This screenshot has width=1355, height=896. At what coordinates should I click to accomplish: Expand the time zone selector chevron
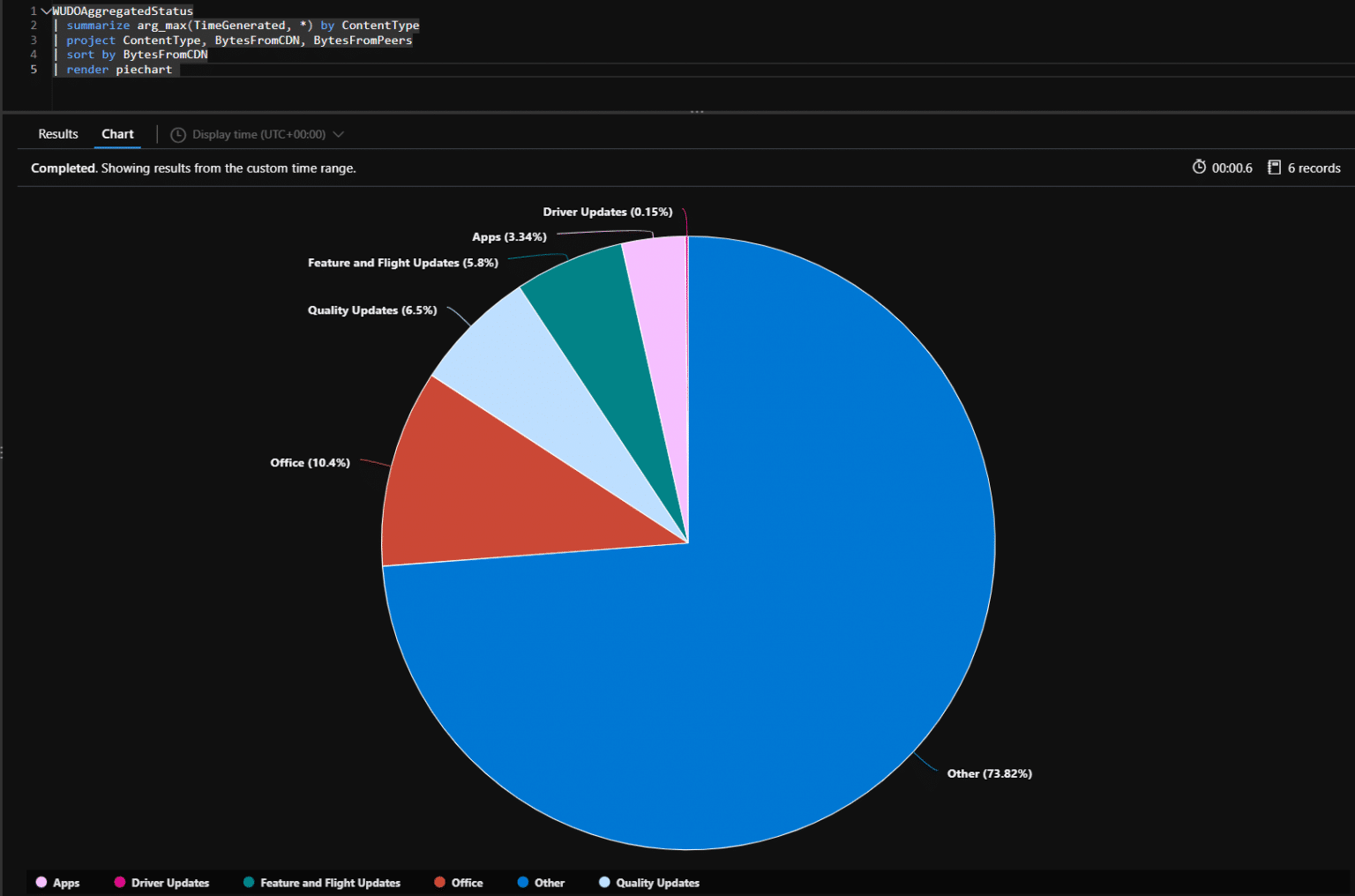tap(340, 134)
